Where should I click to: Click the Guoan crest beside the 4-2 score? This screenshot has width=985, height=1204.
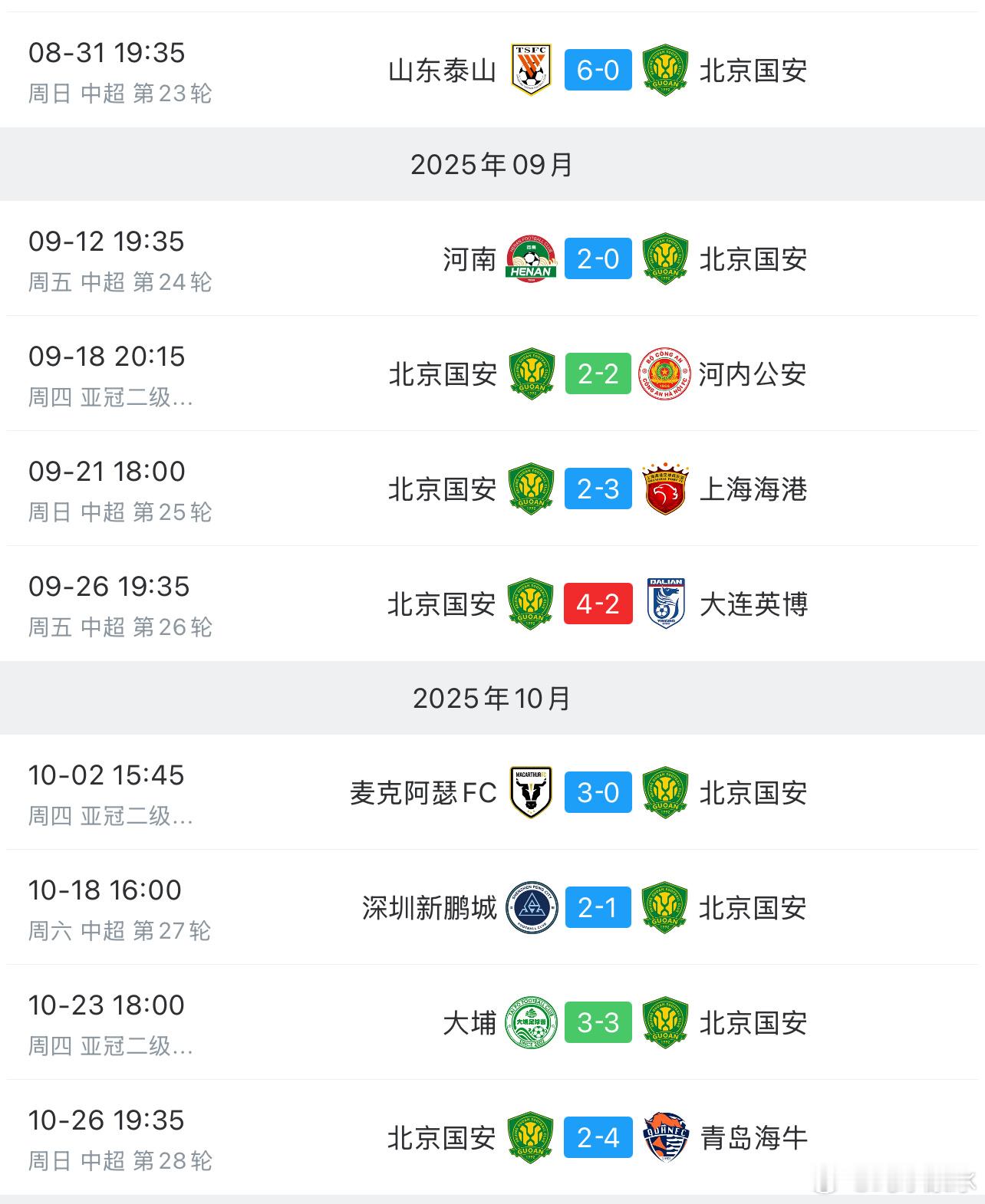[x=529, y=604]
